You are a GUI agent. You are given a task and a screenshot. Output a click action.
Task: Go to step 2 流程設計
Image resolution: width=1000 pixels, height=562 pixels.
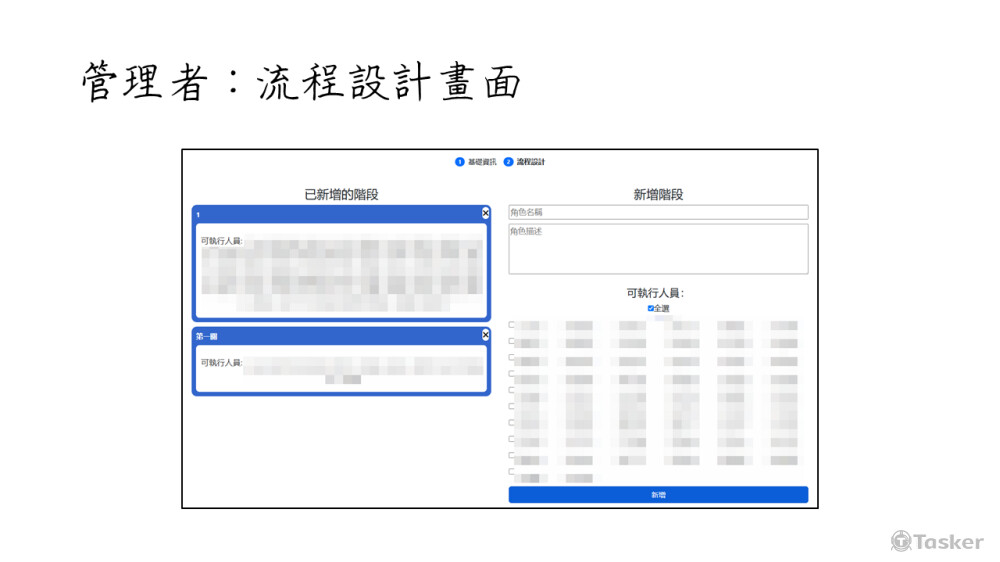(x=524, y=162)
